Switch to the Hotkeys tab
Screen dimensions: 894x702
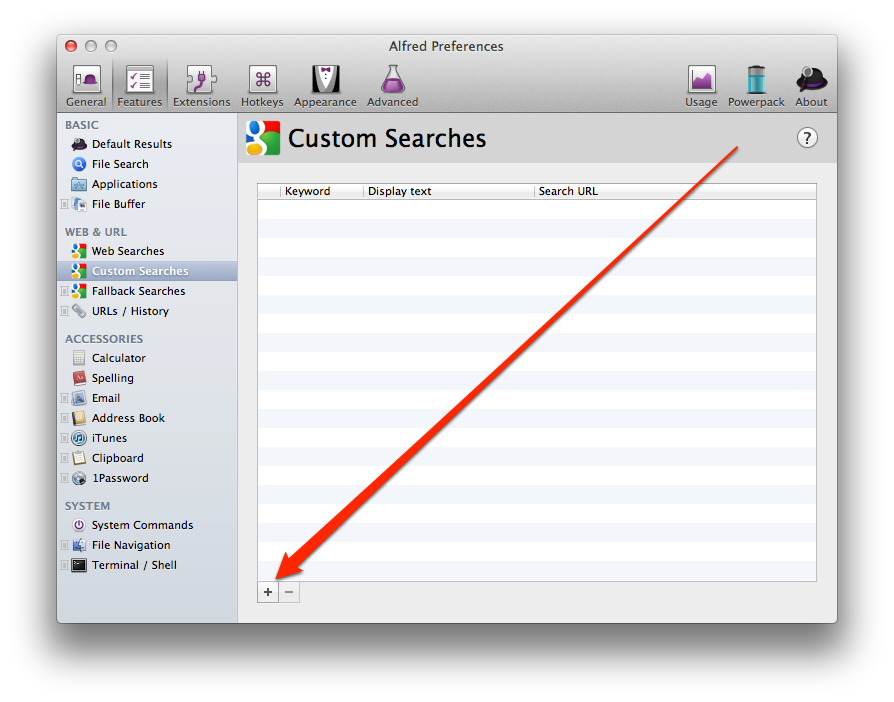(x=262, y=86)
